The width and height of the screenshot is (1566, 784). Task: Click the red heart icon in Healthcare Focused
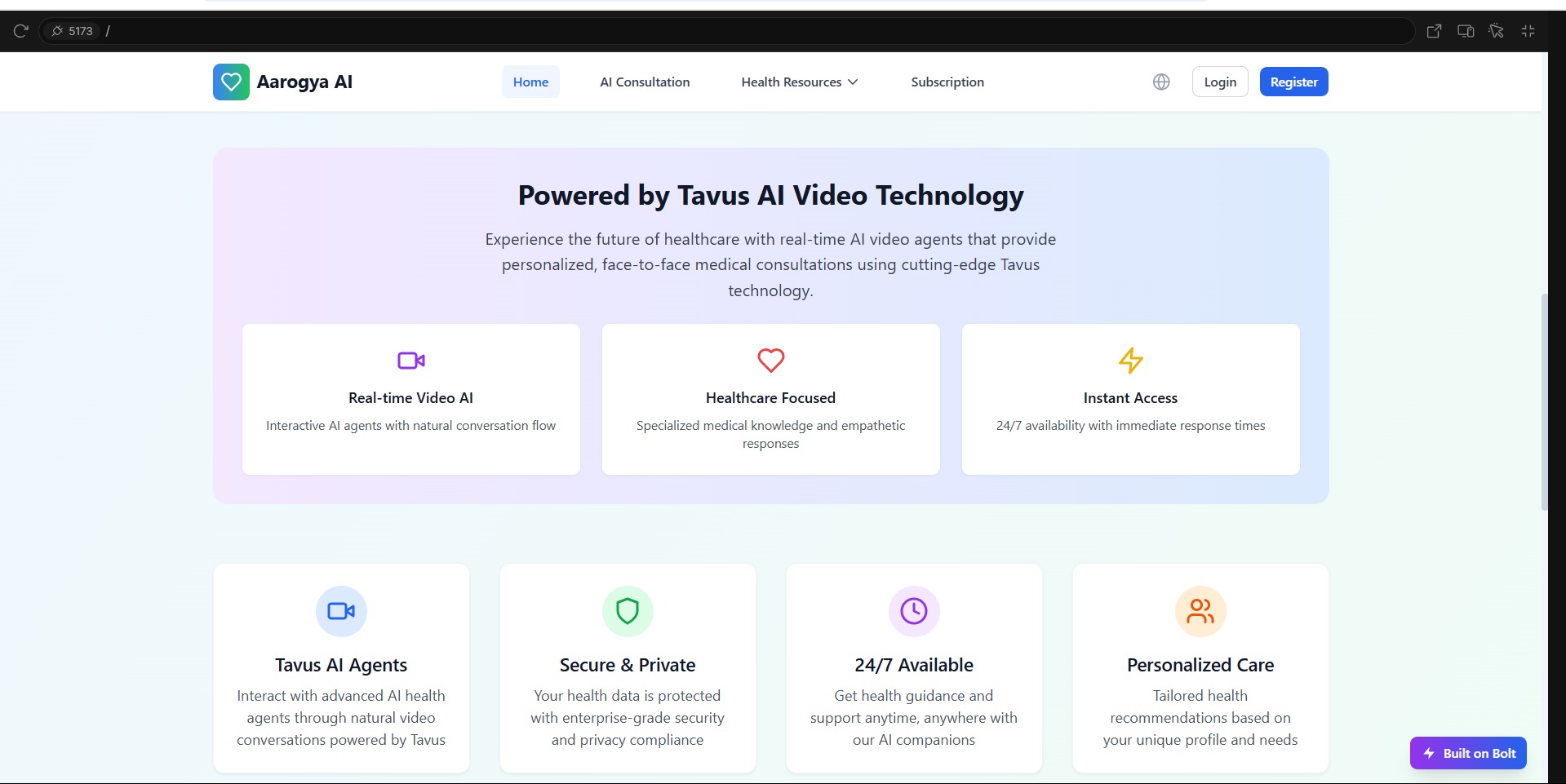click(771, 360)
